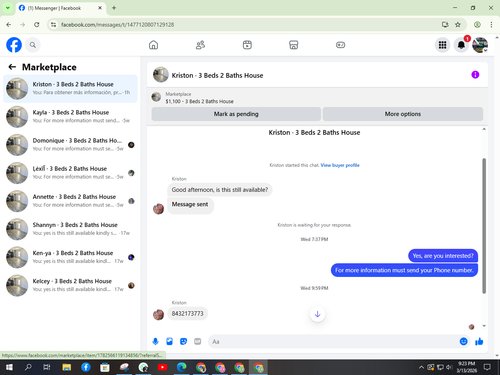Click the More options button
Screen dimensions: 500x375
403,114
